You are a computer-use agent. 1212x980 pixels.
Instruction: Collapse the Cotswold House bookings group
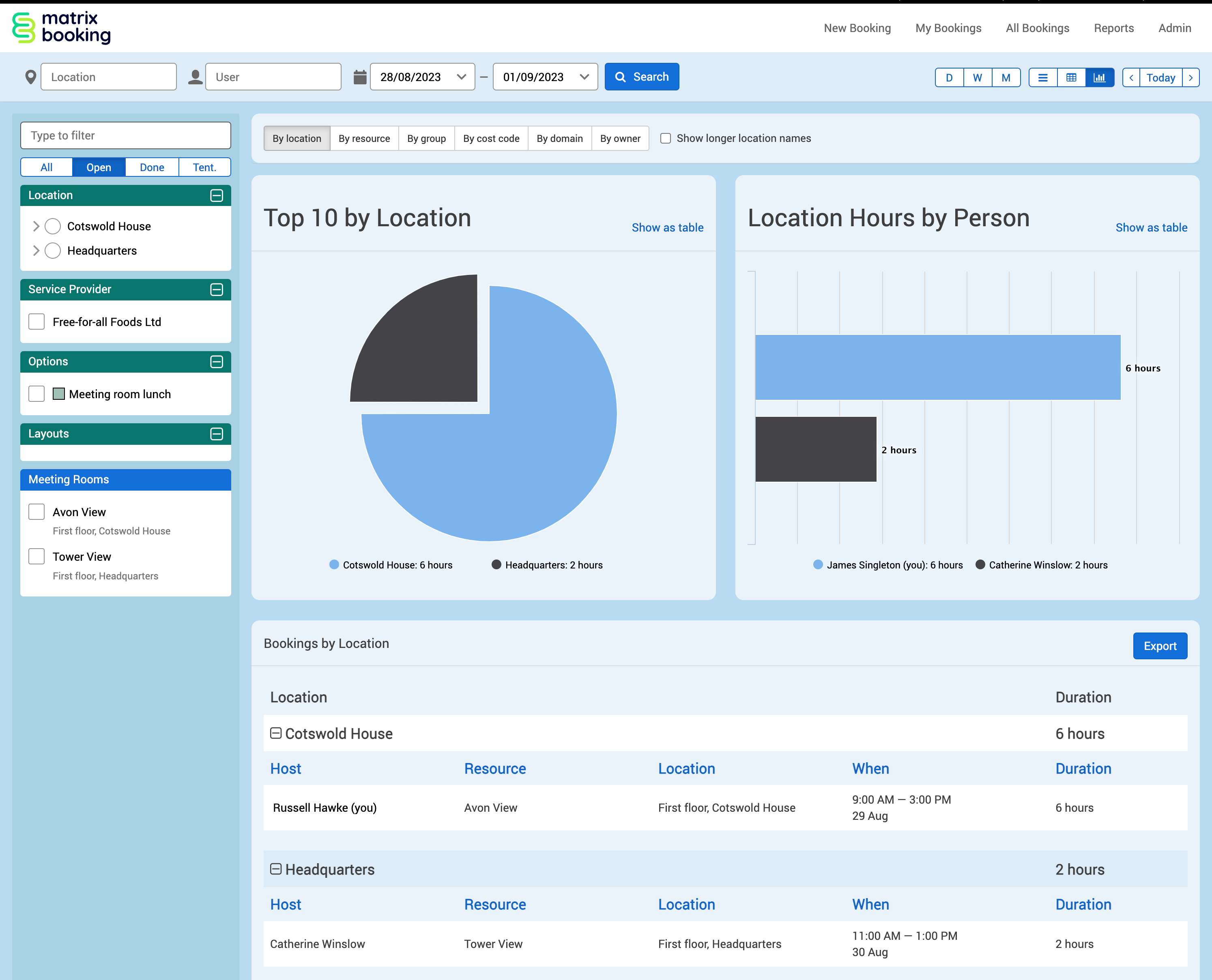click(x=275, y=733)
